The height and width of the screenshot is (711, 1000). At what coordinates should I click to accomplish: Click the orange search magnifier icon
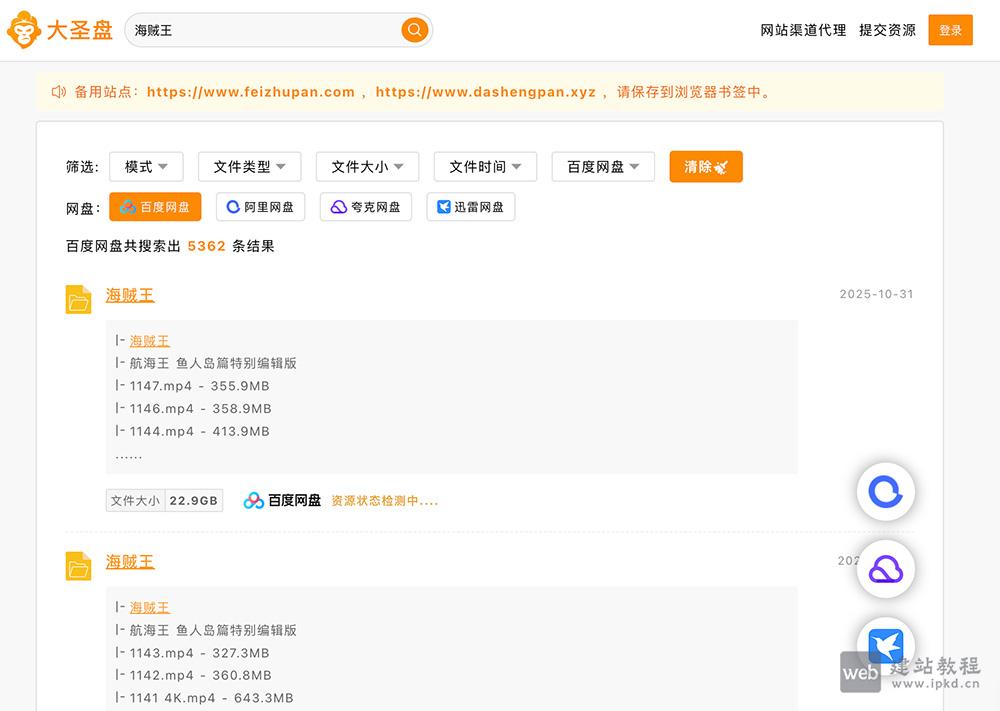click(x=414, y=30)
